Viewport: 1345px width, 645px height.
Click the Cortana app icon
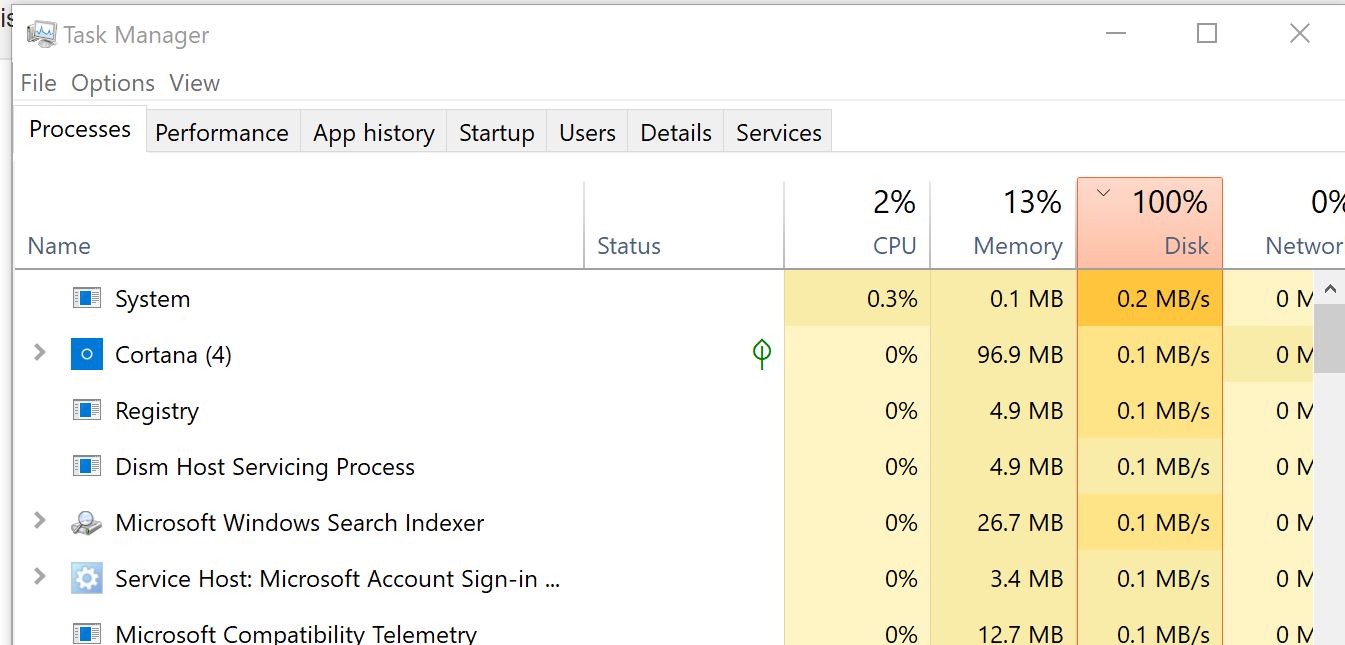tap(87, 354)
